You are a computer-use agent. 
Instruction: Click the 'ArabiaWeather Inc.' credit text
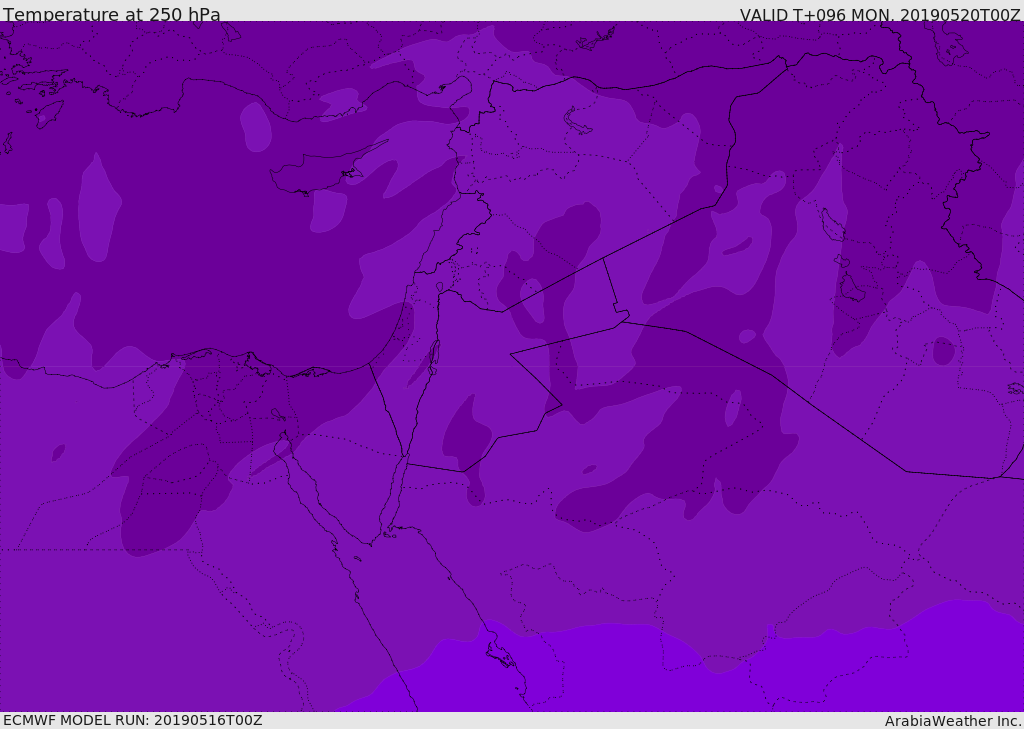point(952,721)
